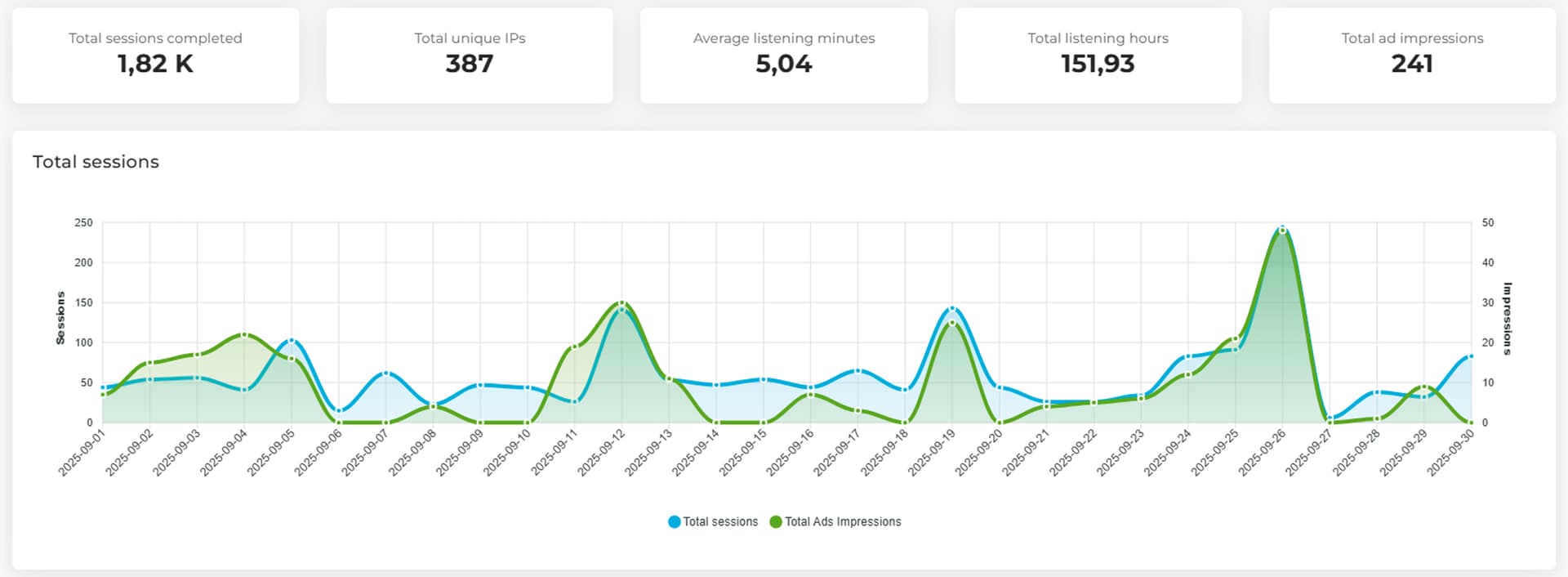Open the Total ad impressions card

click(1412, 56)
